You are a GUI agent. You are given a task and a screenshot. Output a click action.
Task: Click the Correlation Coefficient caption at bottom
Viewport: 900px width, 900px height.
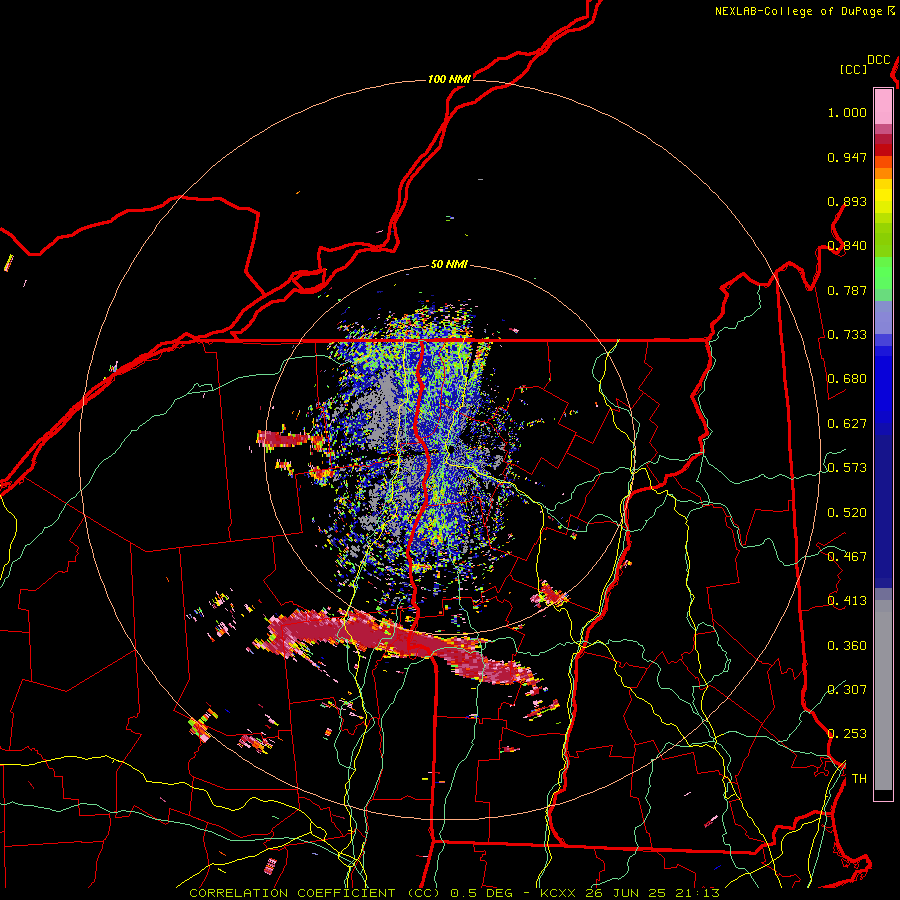pos(455,893)
